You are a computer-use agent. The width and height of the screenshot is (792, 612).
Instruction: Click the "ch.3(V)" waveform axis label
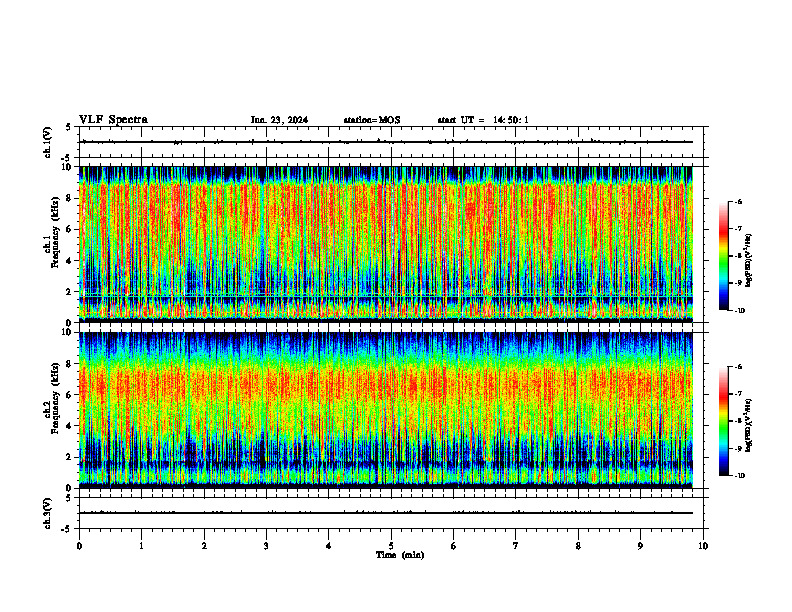48,513
